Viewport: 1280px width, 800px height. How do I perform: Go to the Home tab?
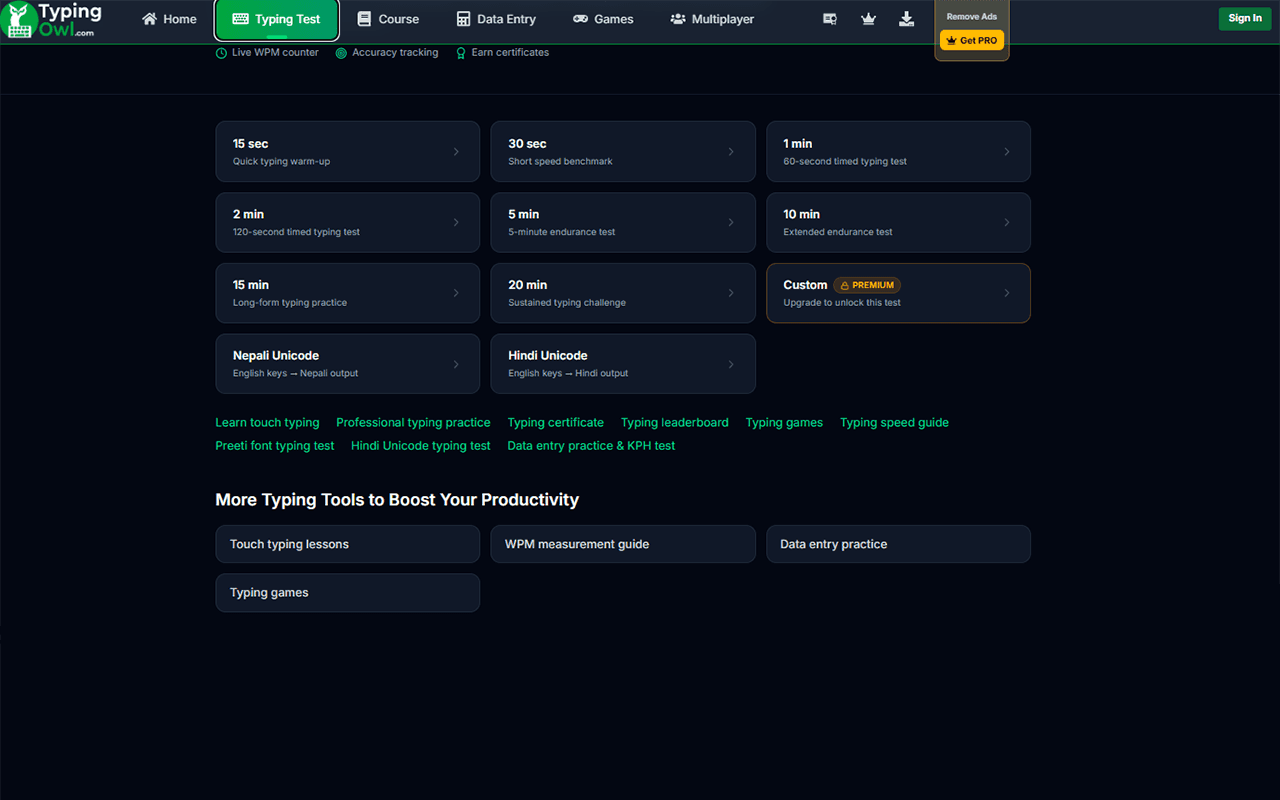click(x=169, y=19)
